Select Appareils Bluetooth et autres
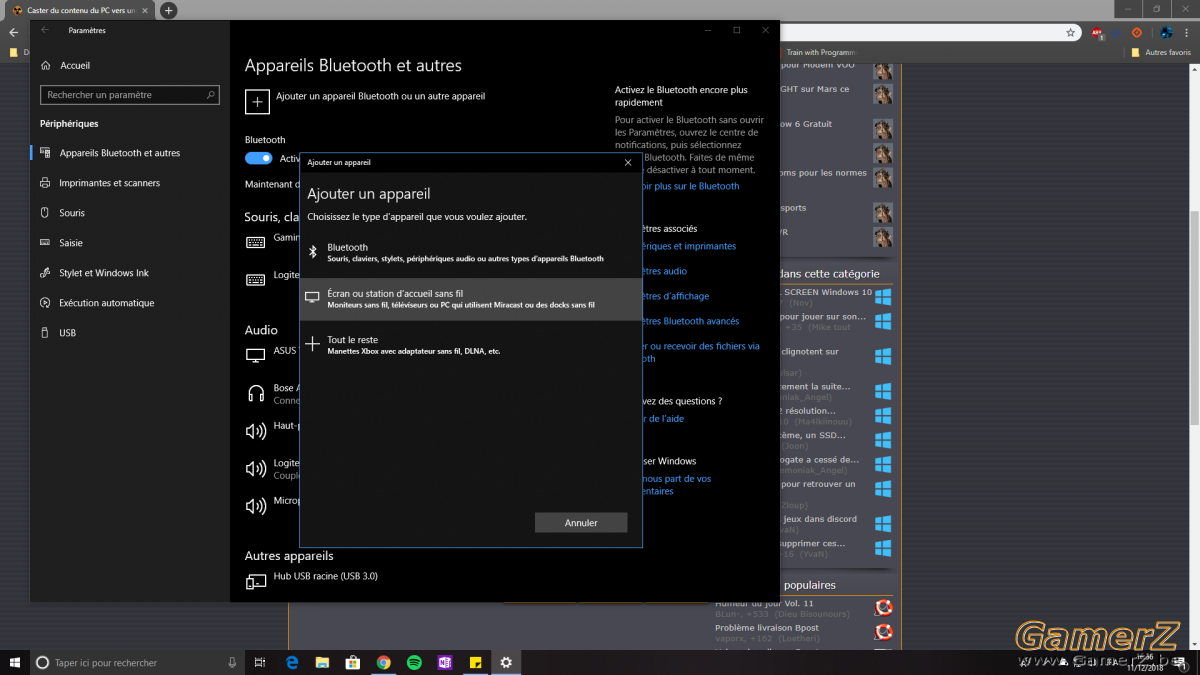 coord(119,153)
